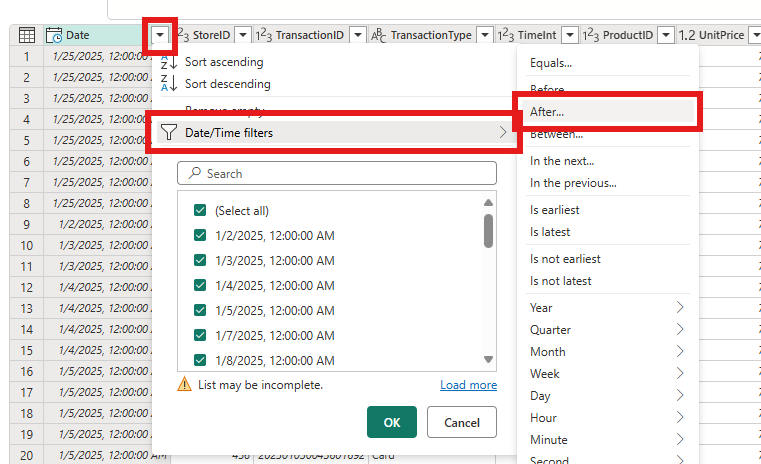
Task: Click the table icon in header corner
Action: click(27, 35)
